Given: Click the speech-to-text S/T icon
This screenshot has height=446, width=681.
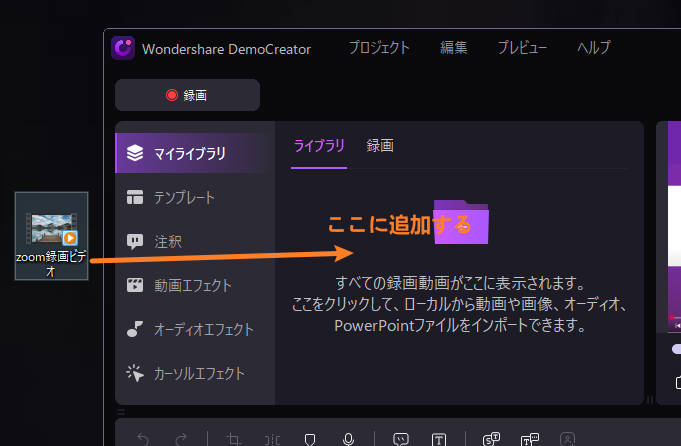Looking at the screenshot, I should click(x=491, y=439).
